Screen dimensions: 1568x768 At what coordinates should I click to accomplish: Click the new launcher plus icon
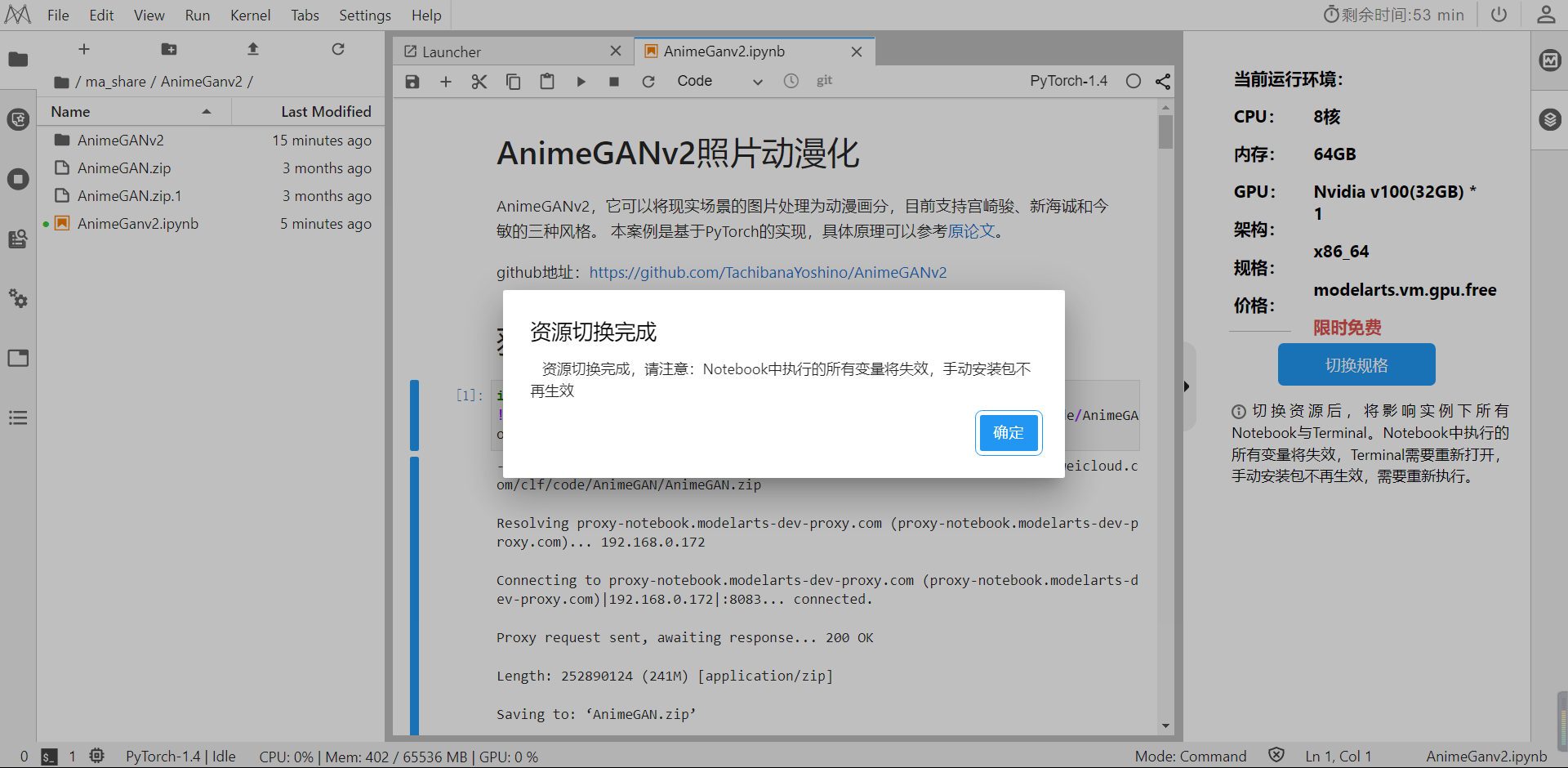click(x=84, y=49)
